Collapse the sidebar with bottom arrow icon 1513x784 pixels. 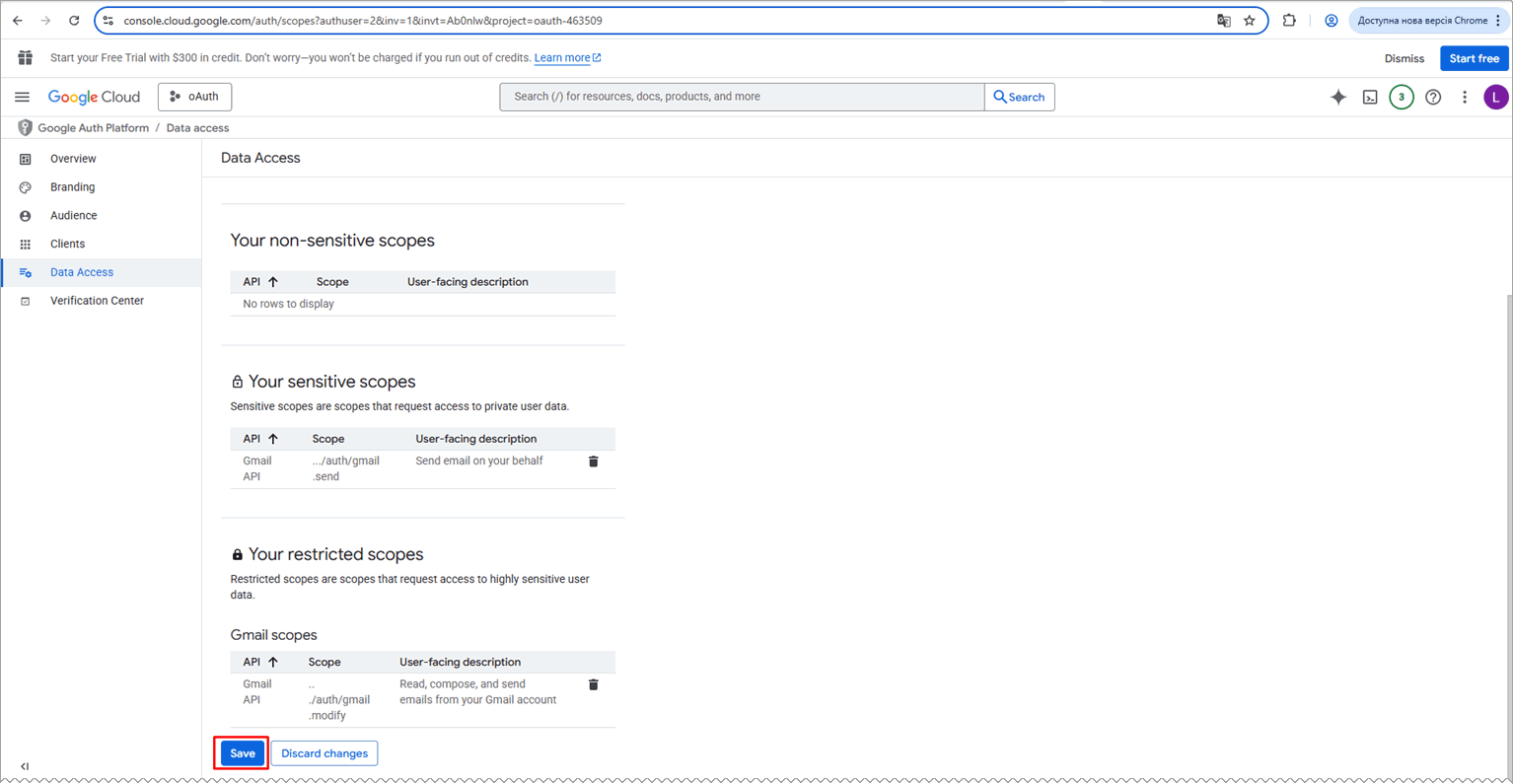click(x=25, y=766)
